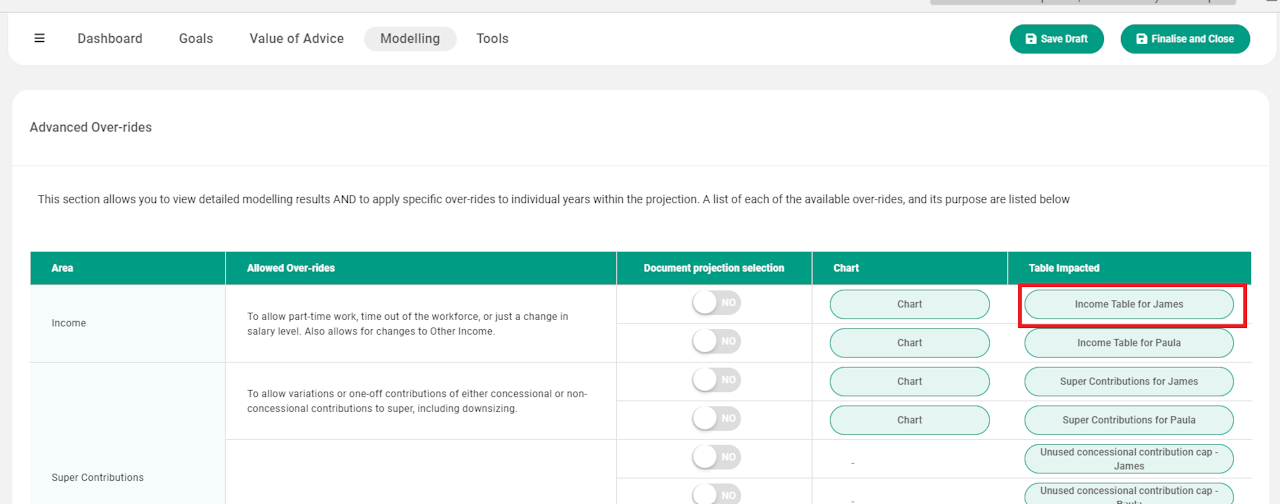Select the Modelling tab
The height and width of the screenshot is (504, 1280).
click(410, 39)
